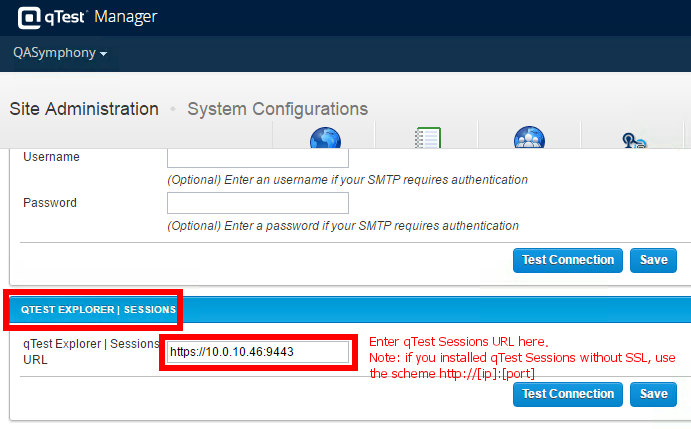The width and height of the screenshot is (691, 429).
Task: Open the users group admin icon
Action: pos(529,139)
